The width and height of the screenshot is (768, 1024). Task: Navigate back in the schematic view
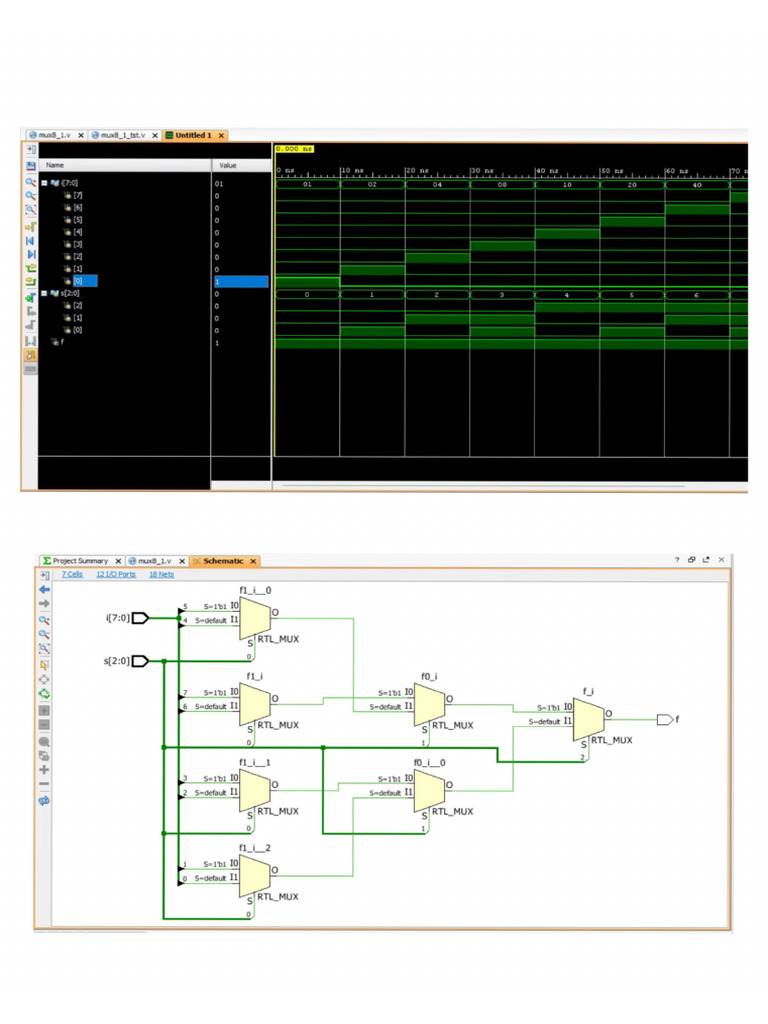click(44, 589)
